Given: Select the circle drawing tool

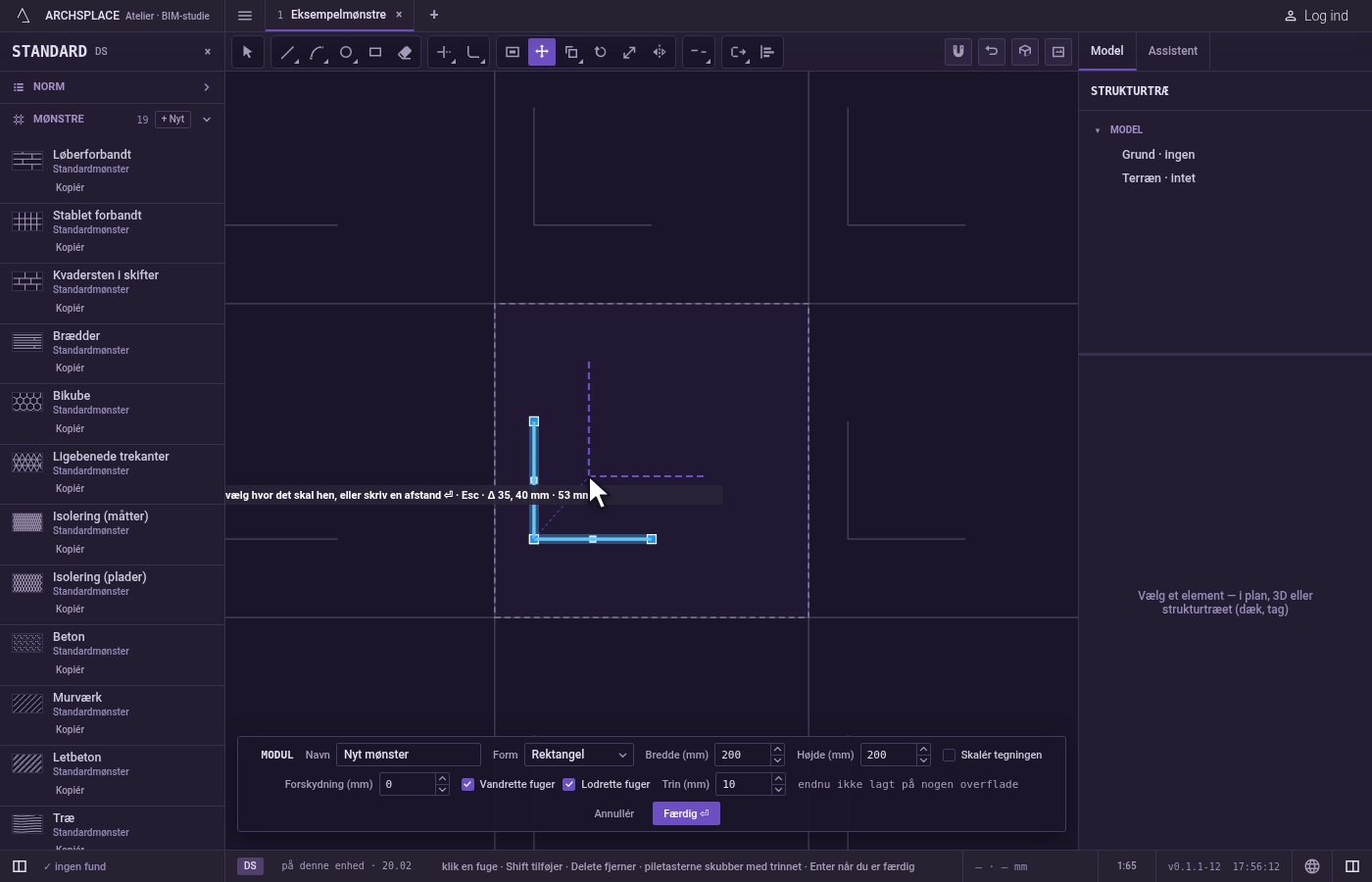Looking at the screenshot, I should point(346,52).
